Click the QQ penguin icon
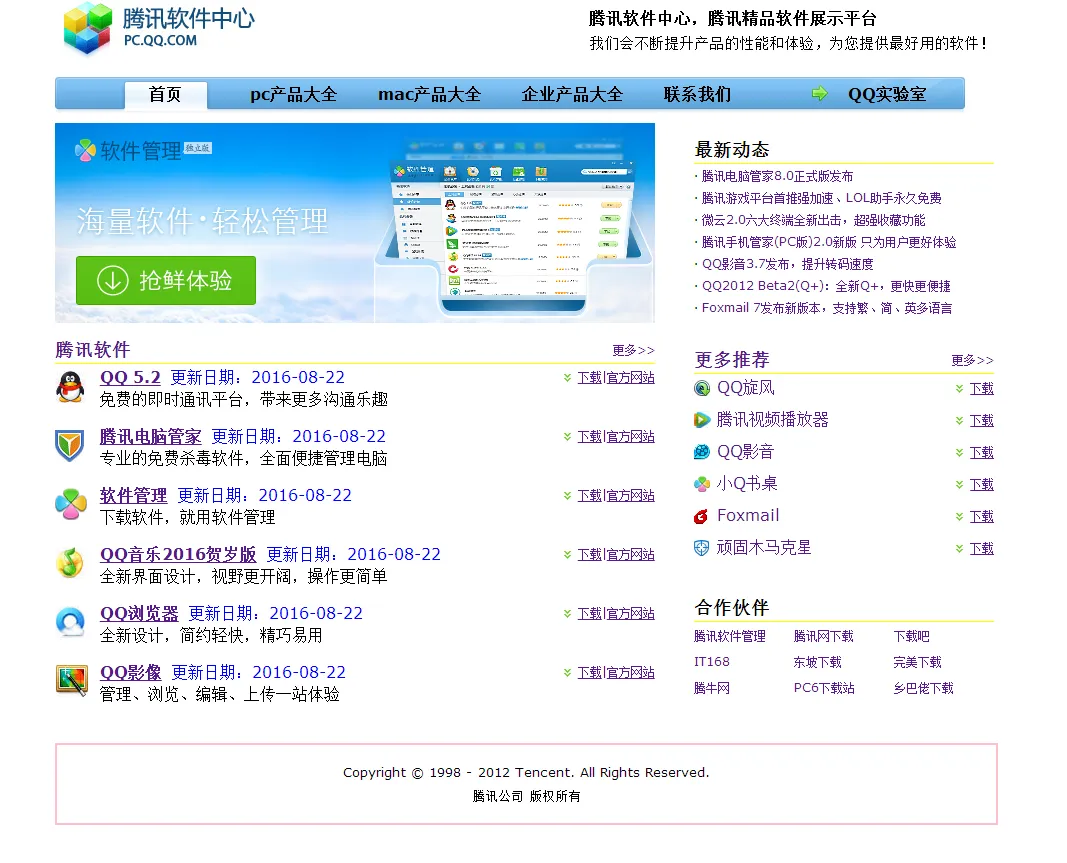 coord(71,387)
